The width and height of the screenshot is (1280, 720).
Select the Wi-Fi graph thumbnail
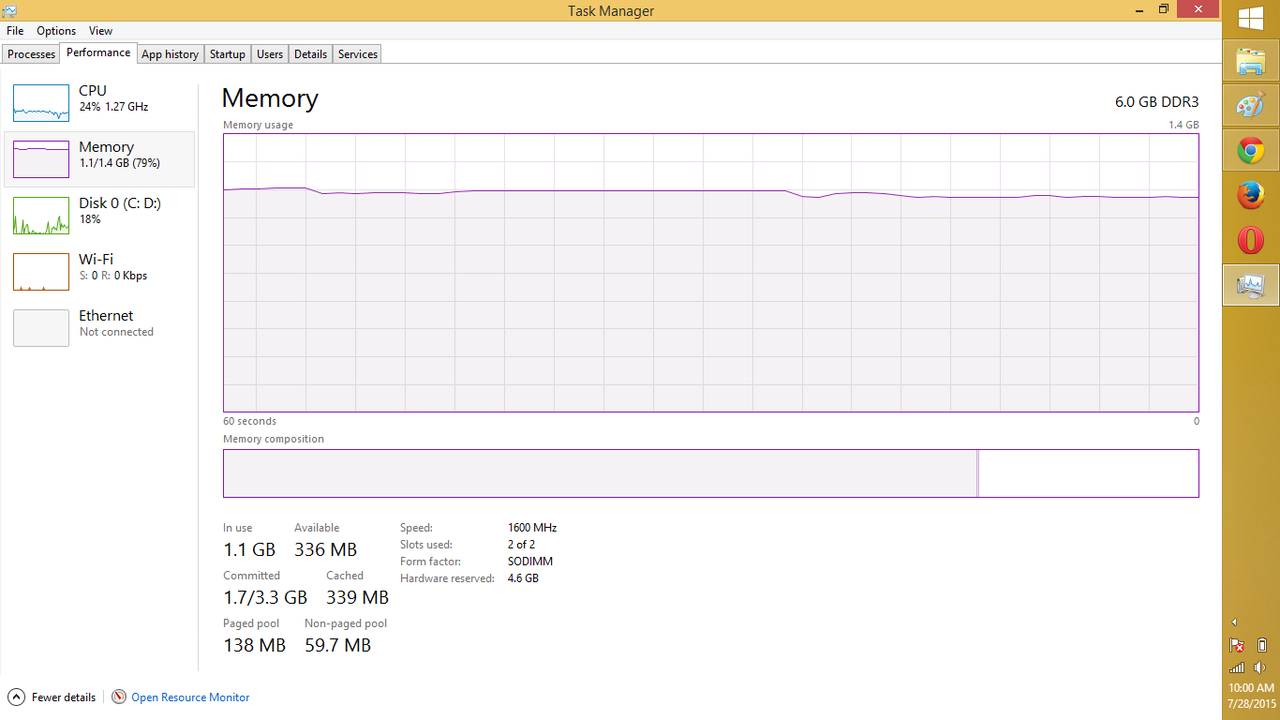coord(41,271)
